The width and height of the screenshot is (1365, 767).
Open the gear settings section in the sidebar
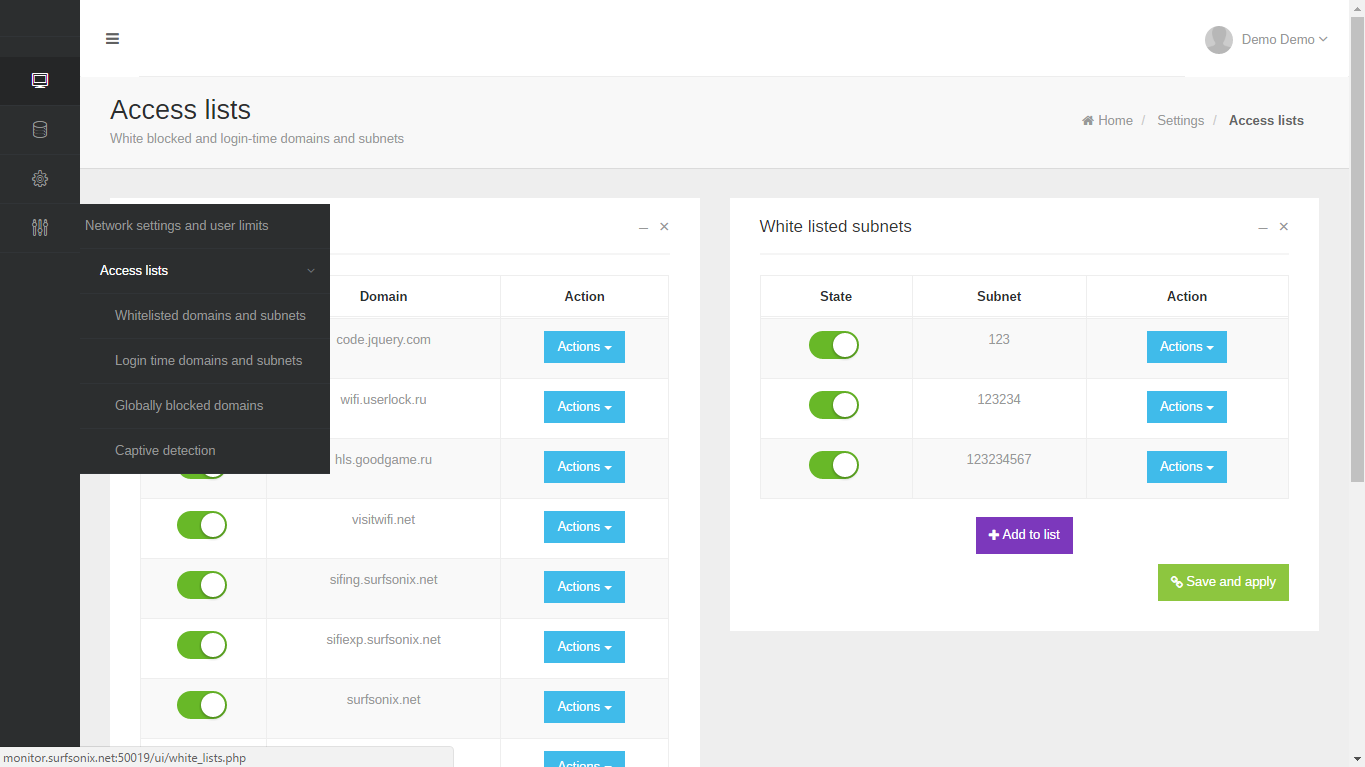click(x=40, y=179)
